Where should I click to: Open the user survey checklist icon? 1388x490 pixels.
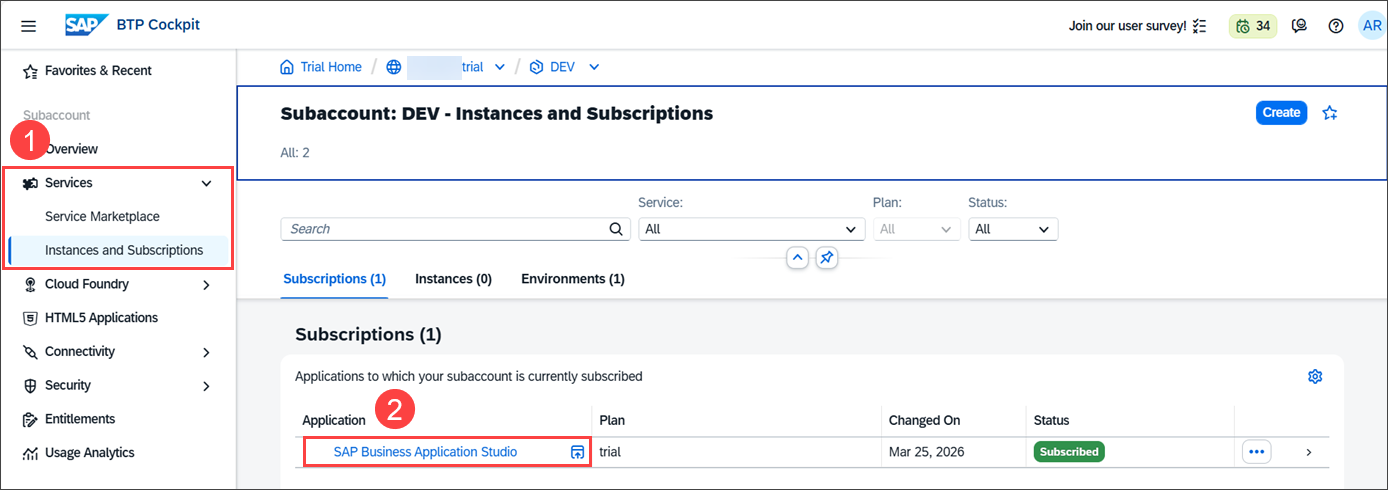(1200, 26)
